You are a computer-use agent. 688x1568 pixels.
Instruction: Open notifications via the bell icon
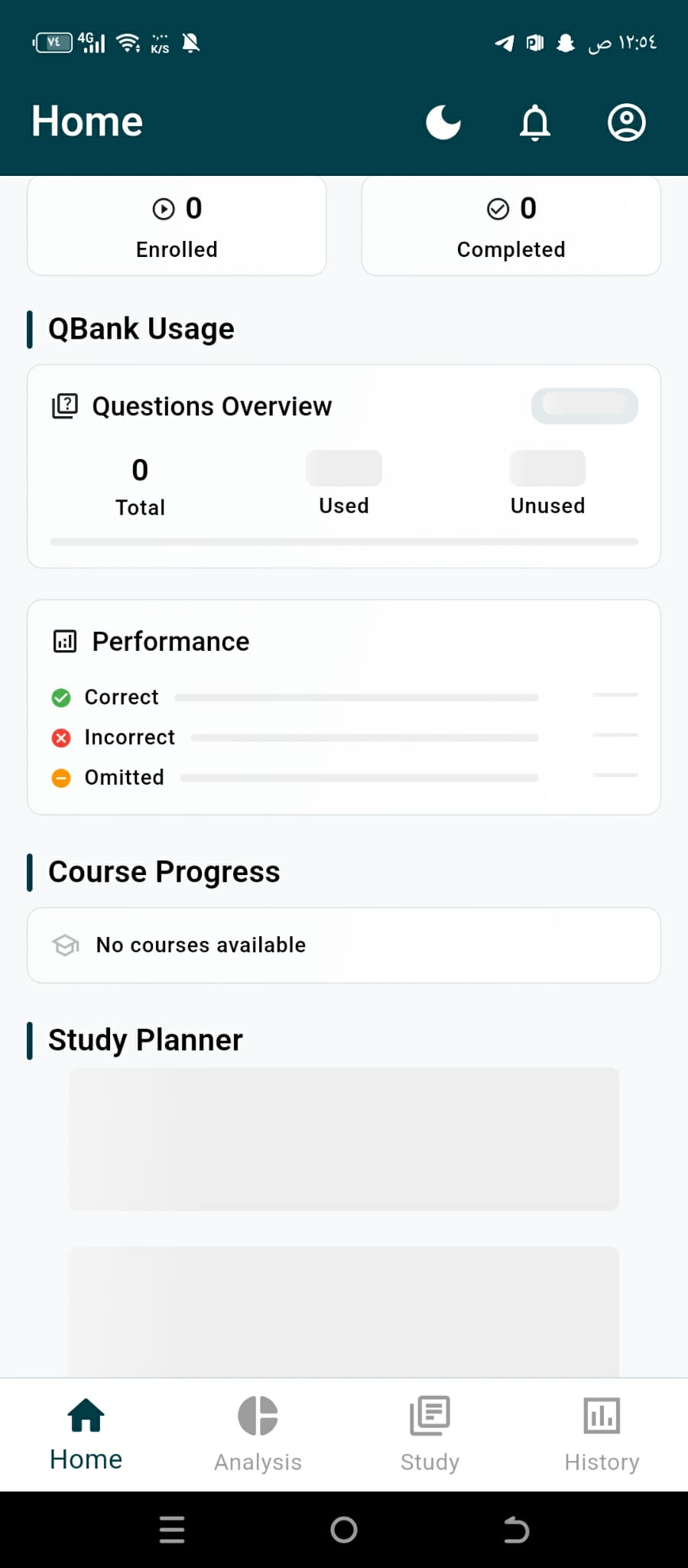tap(535, 122)
